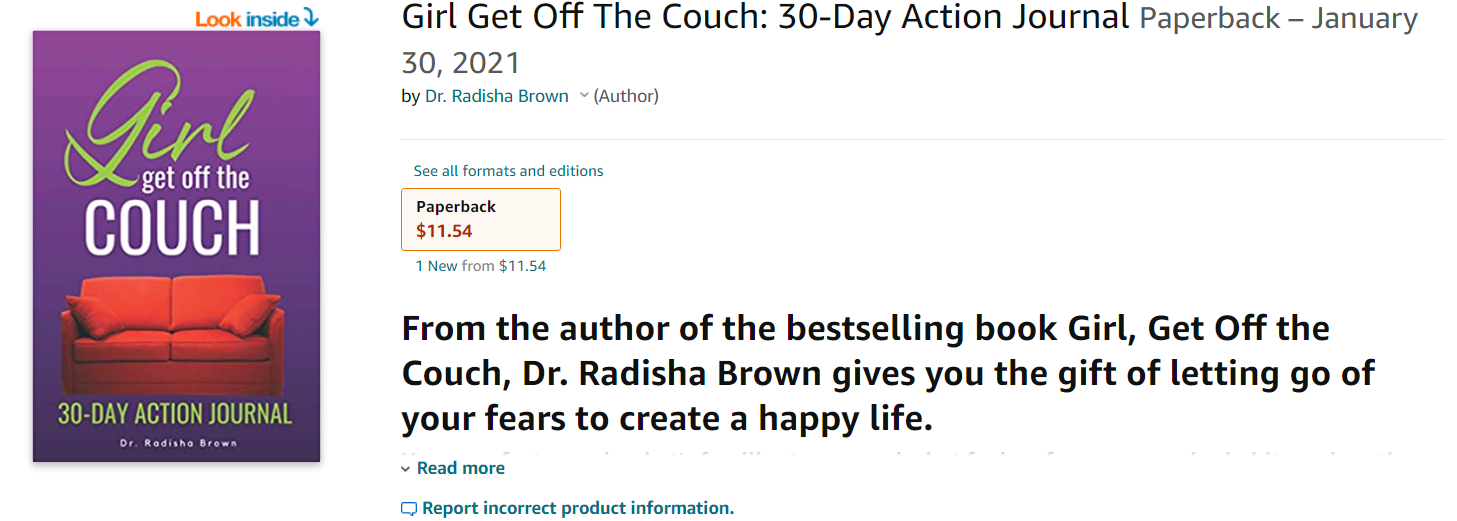This screenshot has width=1457, height=521.
Task: Open See all formats and editions
Action: [508, 171]
